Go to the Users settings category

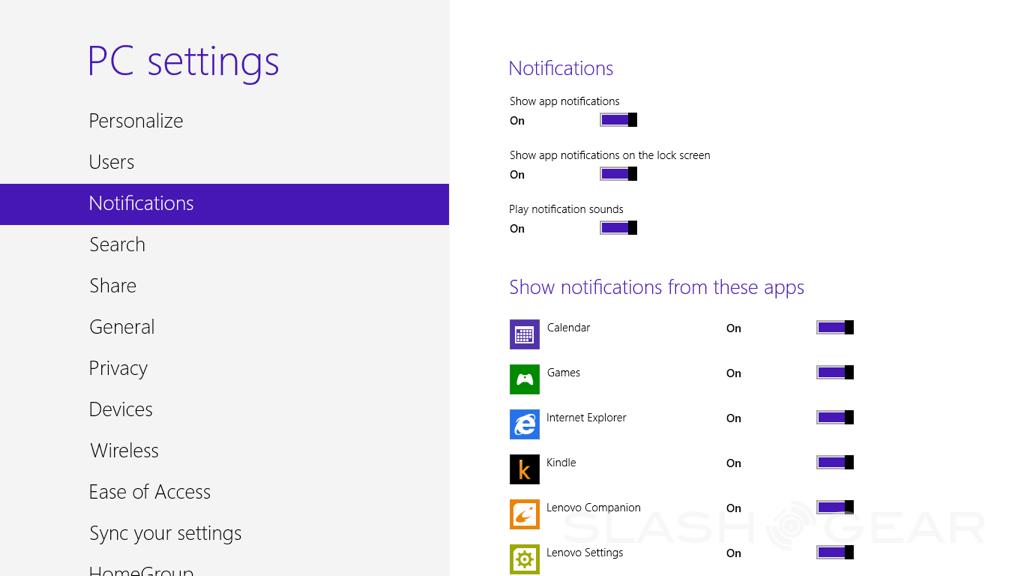[111, 162]
